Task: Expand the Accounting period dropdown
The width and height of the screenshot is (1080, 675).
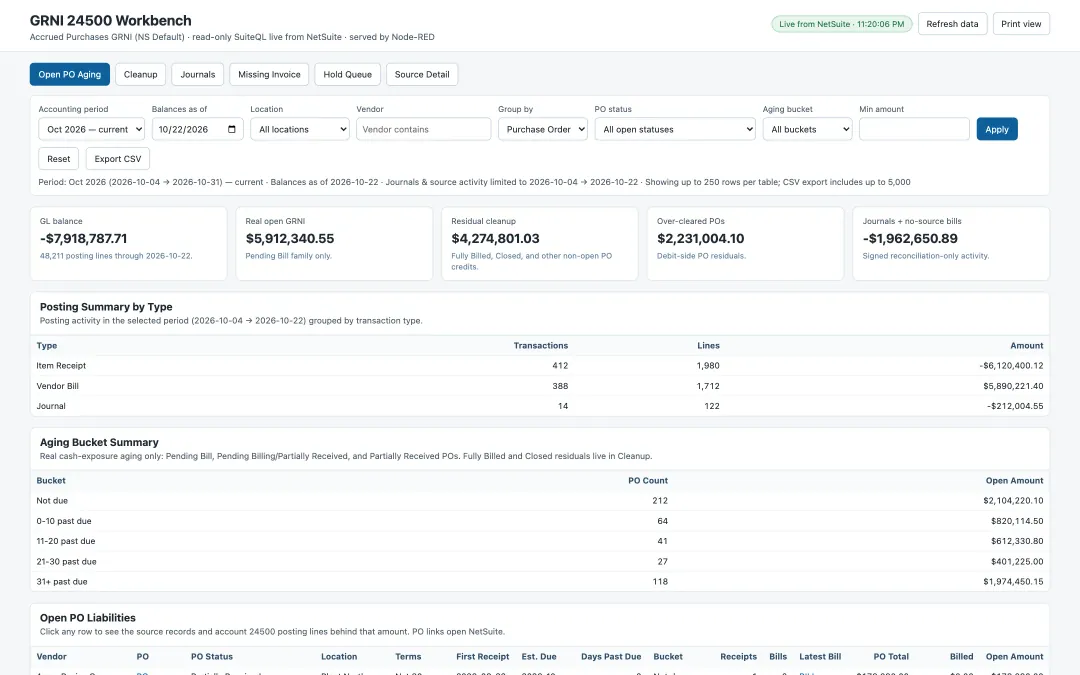Action: pyautogui.click(x=92, y=129)
